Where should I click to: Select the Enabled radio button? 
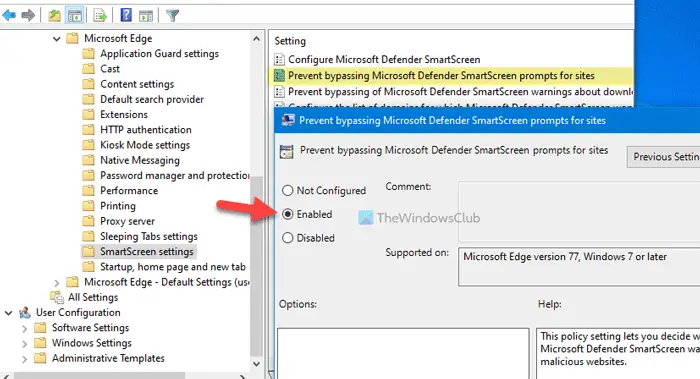click(288, 214)
